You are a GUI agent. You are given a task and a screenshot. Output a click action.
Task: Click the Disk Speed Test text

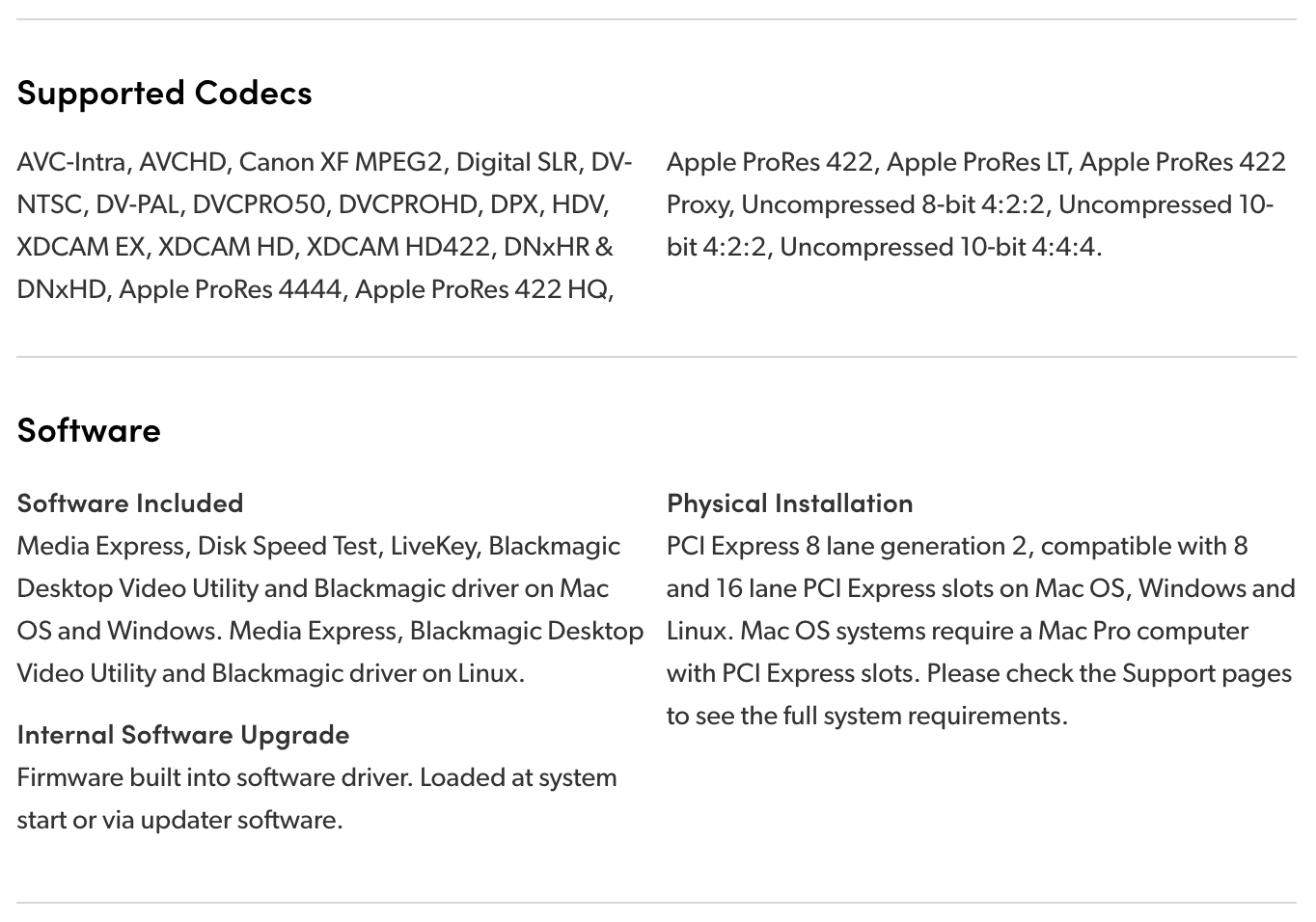coord(288,546)
